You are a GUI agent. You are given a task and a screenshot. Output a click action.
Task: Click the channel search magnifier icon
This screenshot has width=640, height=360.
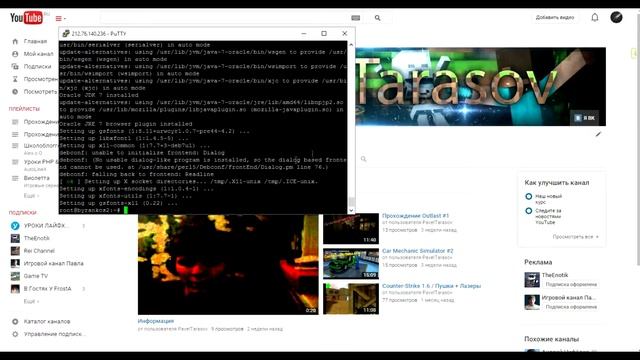pos(363,159)
